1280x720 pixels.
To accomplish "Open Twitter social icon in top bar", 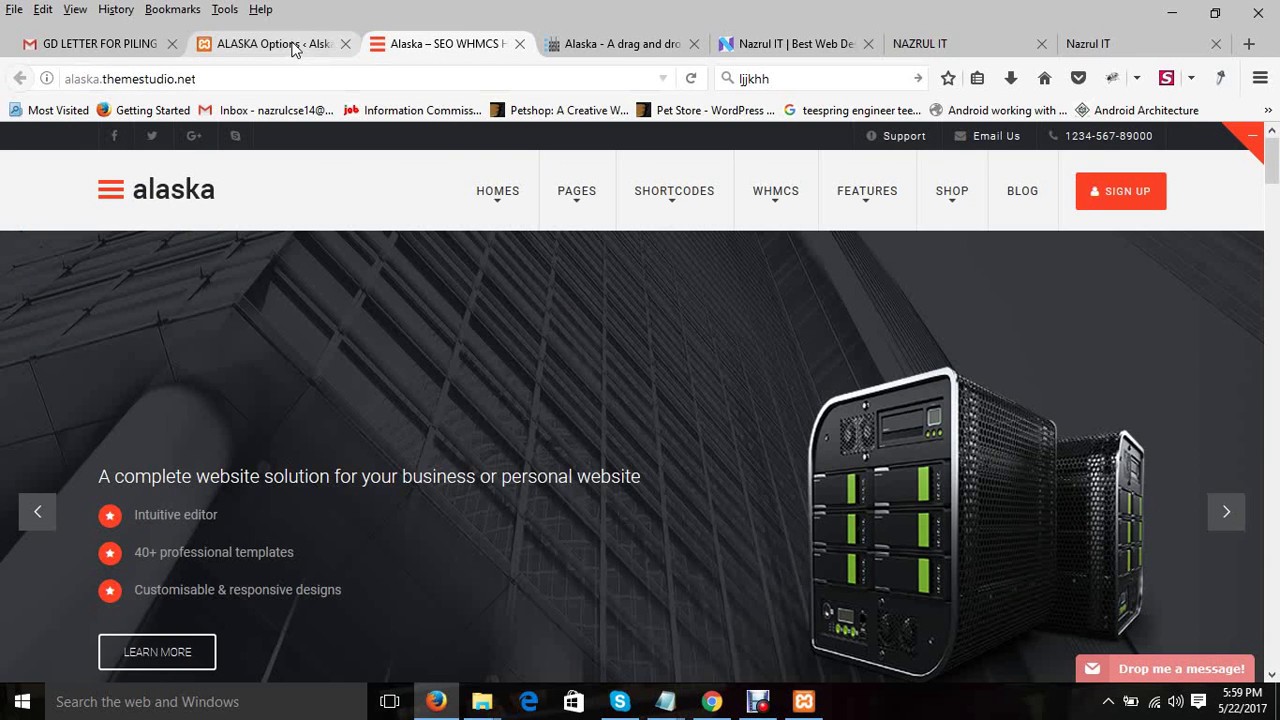I will (x=152, y=136).
